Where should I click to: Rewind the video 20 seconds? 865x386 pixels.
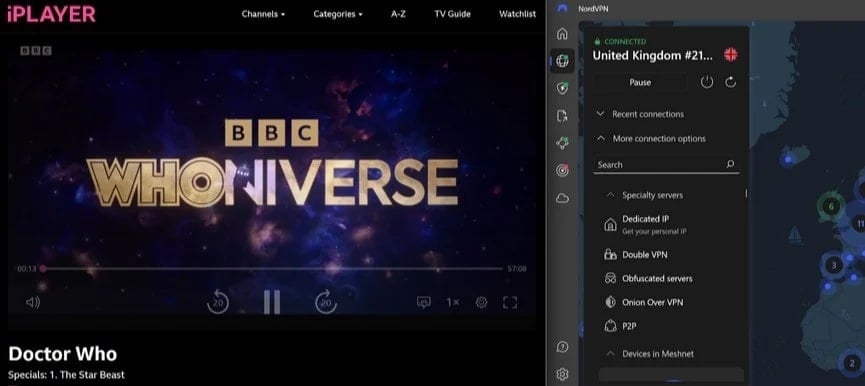pos(218,302)
